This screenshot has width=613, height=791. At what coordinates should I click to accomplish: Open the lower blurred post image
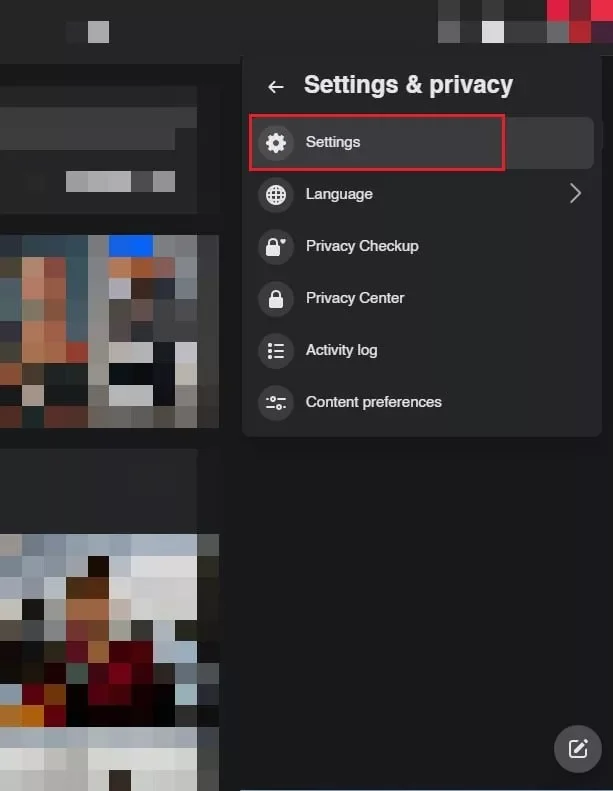pyautogui.click(x=108, y=660)
